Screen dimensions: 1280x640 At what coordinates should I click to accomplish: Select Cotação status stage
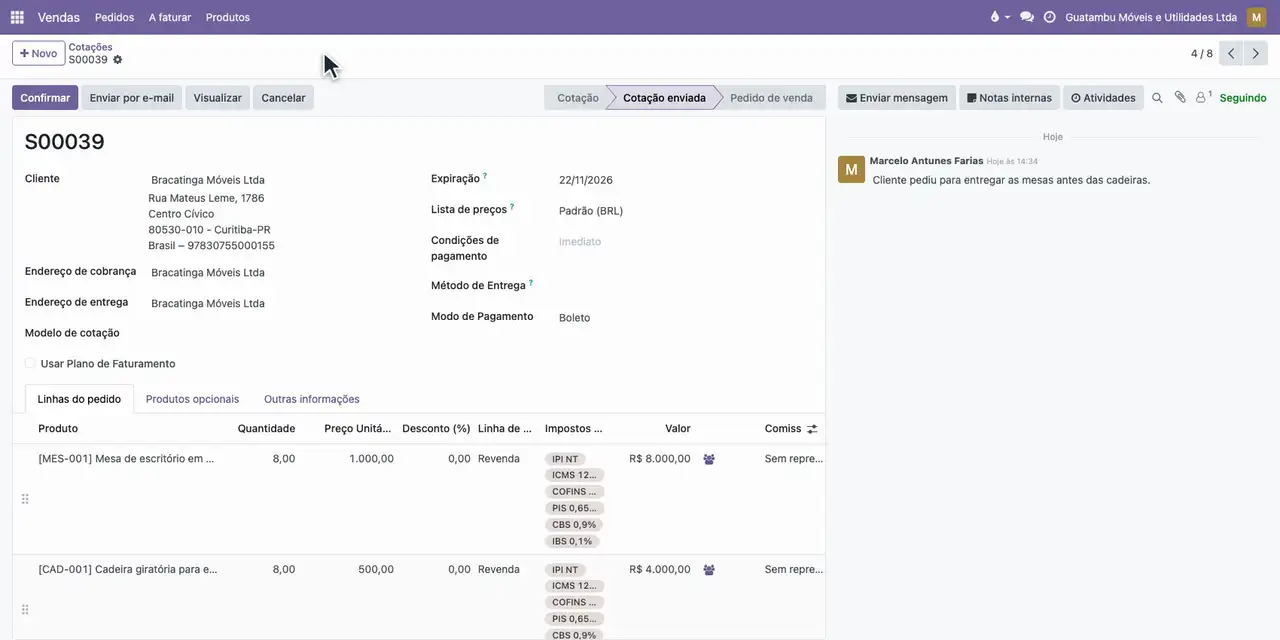point(576,98)
